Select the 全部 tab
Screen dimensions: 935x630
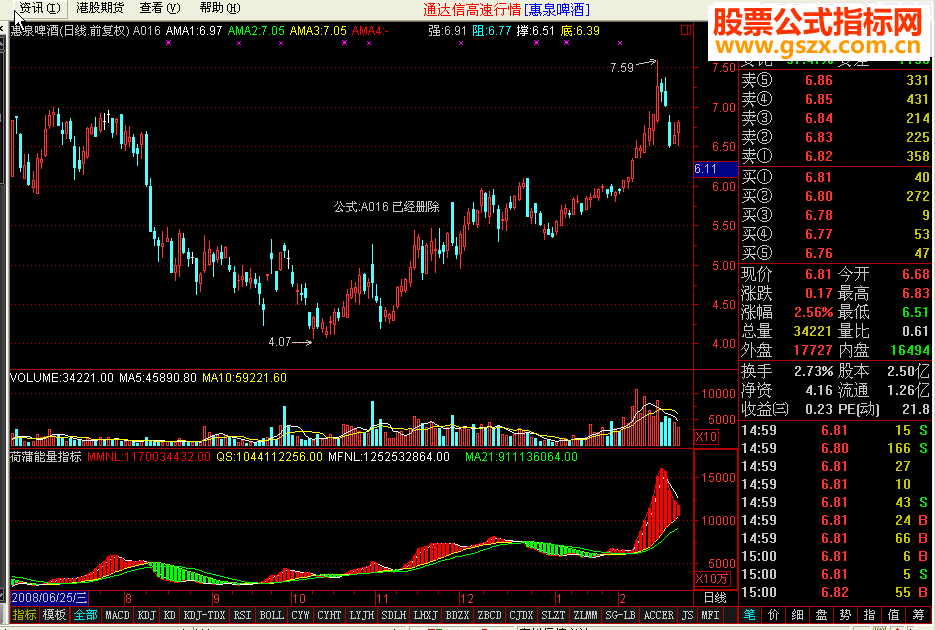click(85, 615)
